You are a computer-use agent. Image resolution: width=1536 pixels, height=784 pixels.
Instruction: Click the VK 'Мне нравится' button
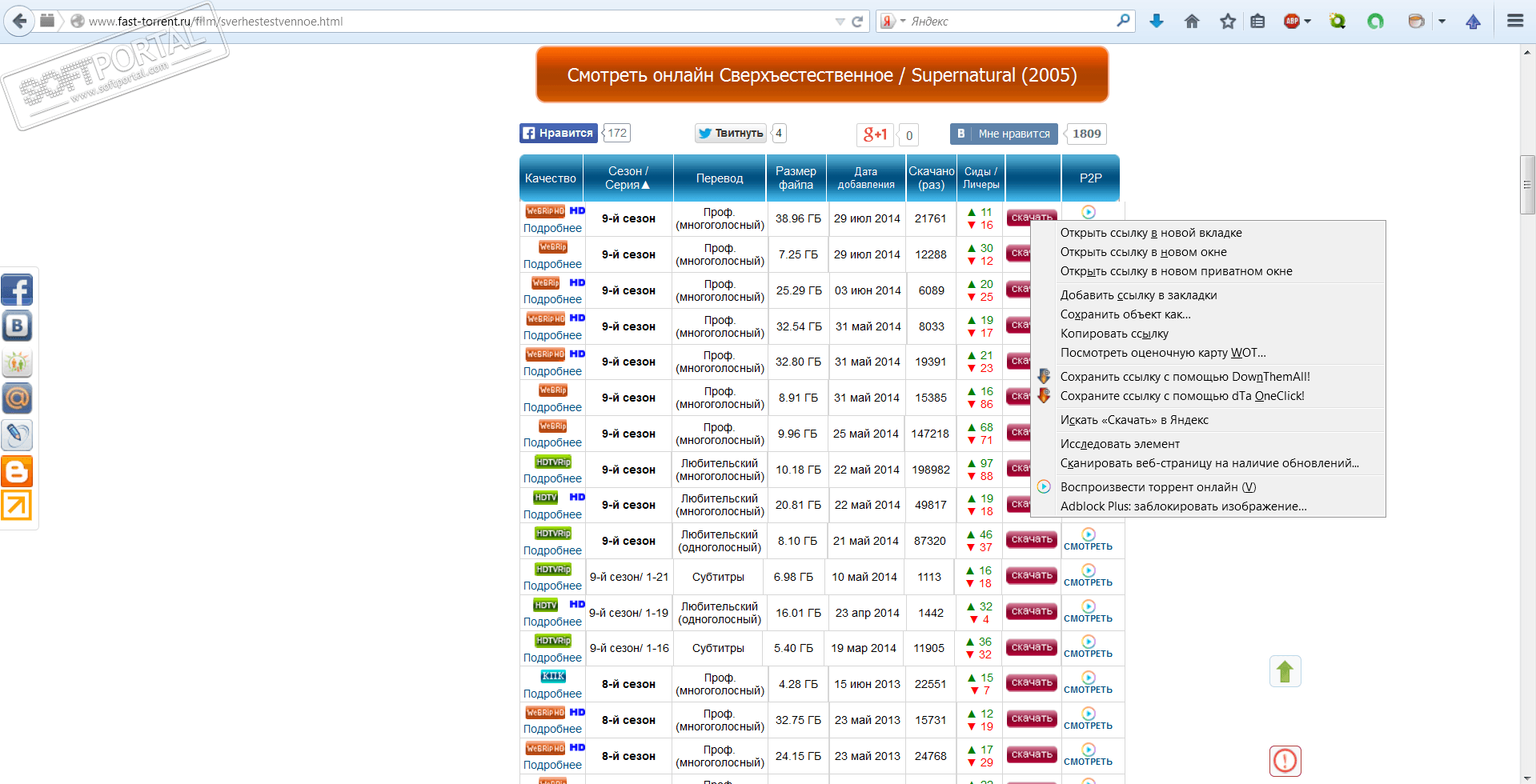click(1004, 134)
